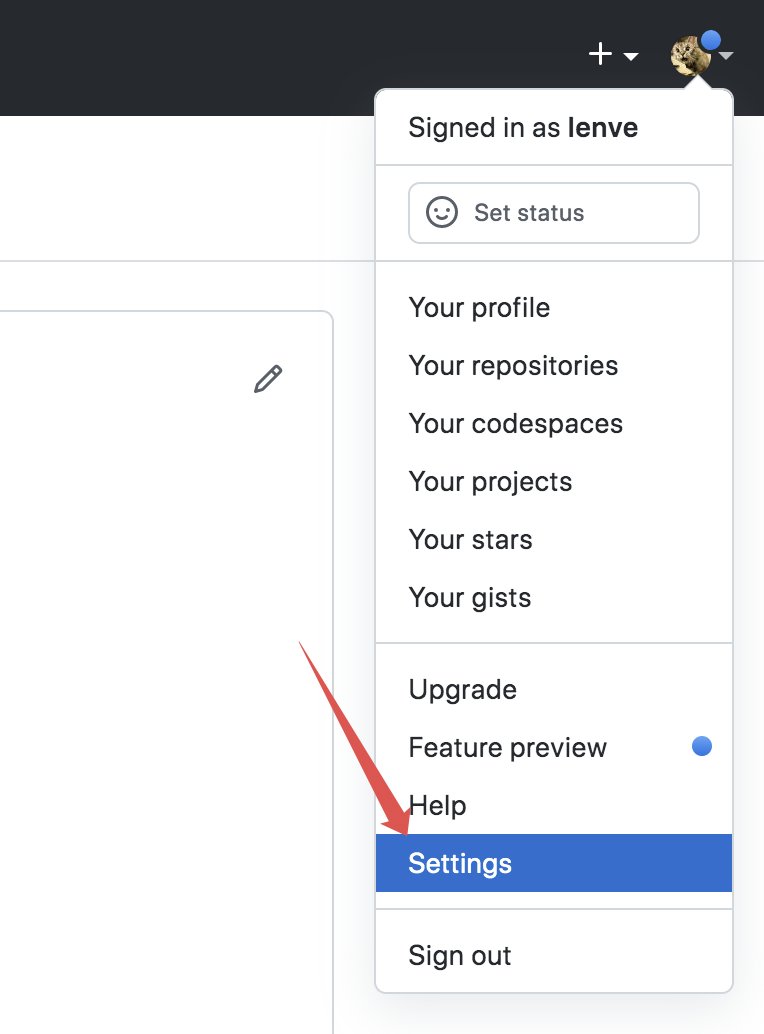Click the user avatar picture

coord(690,56)
